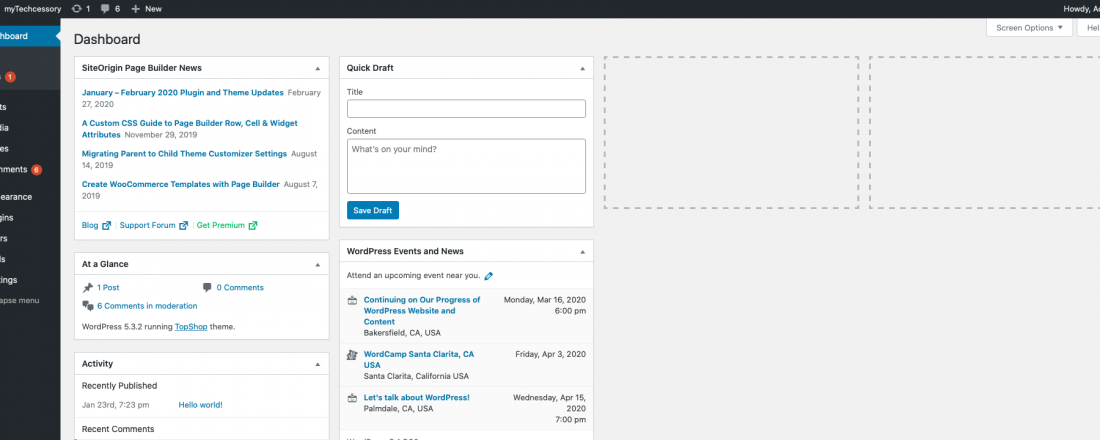Click the Blog link
The image size is (1100, 440).
pyautogui.click(x=90, y=226)
